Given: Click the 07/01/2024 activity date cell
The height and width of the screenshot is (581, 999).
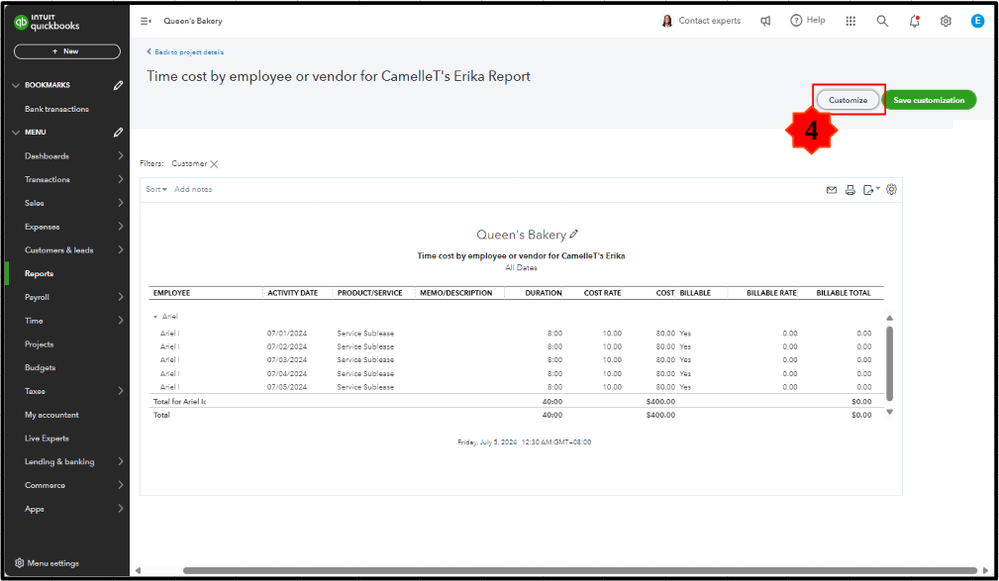Looking at the screenshot, I should tap(287, 333).
